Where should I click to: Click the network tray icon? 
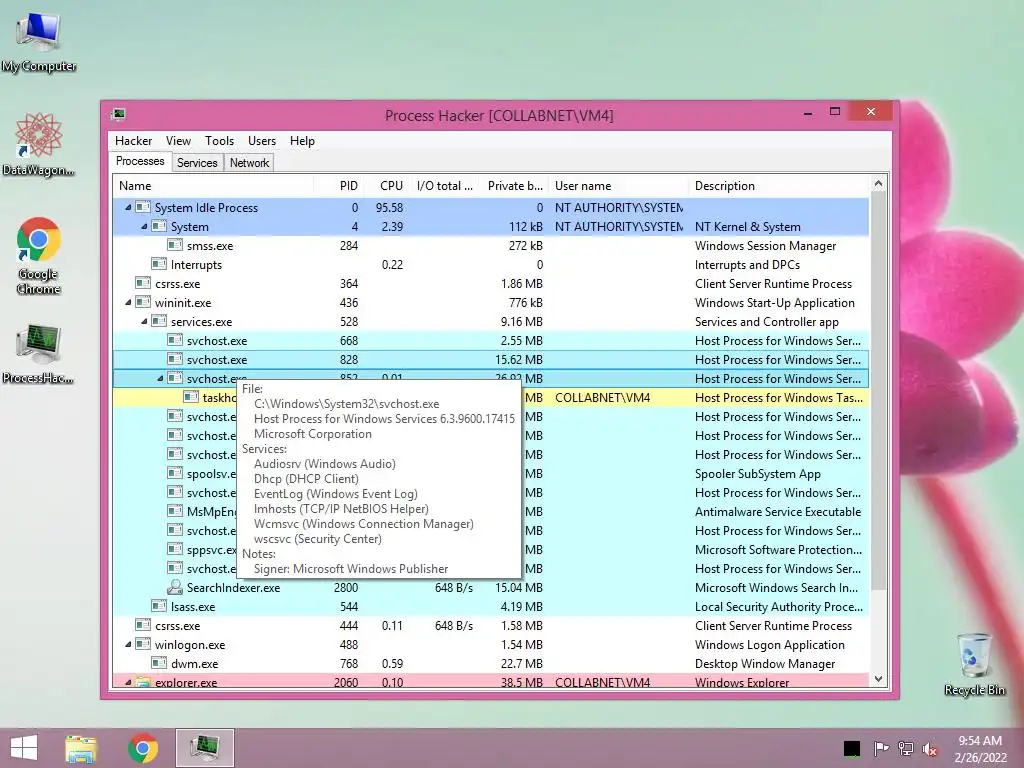click(905, 749)
